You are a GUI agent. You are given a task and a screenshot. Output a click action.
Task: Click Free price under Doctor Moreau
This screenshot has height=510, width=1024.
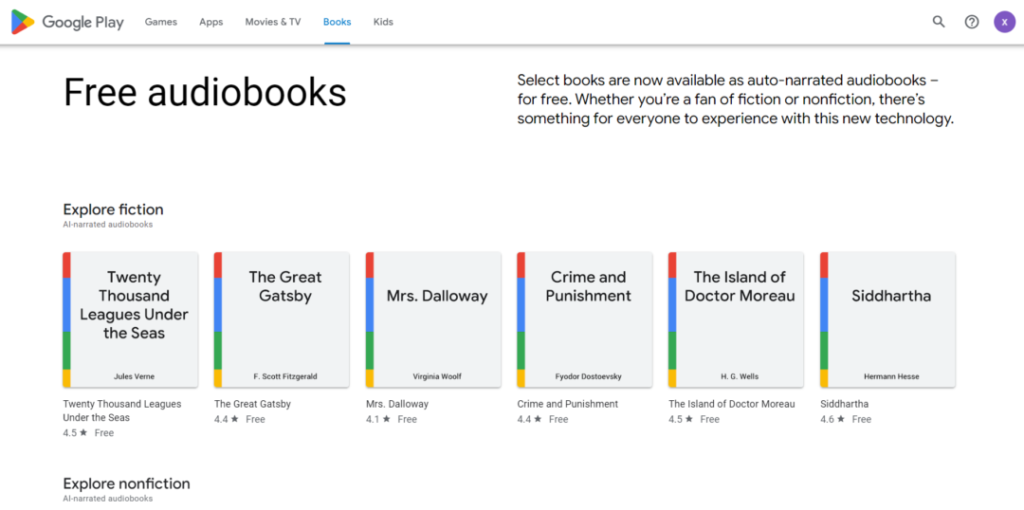(710, 419)
